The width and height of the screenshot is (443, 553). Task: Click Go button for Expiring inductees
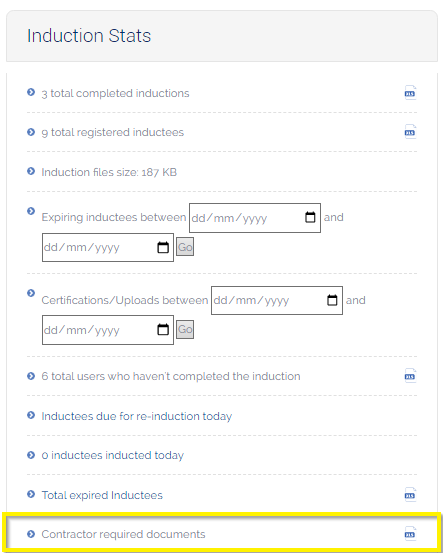click(185, 247)
